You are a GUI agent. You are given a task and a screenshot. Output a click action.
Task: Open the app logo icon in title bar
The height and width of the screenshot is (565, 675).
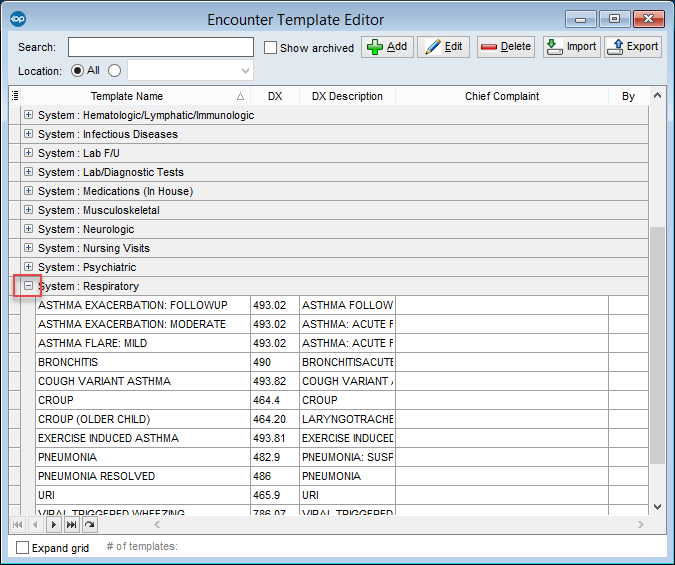click(18, 19)
